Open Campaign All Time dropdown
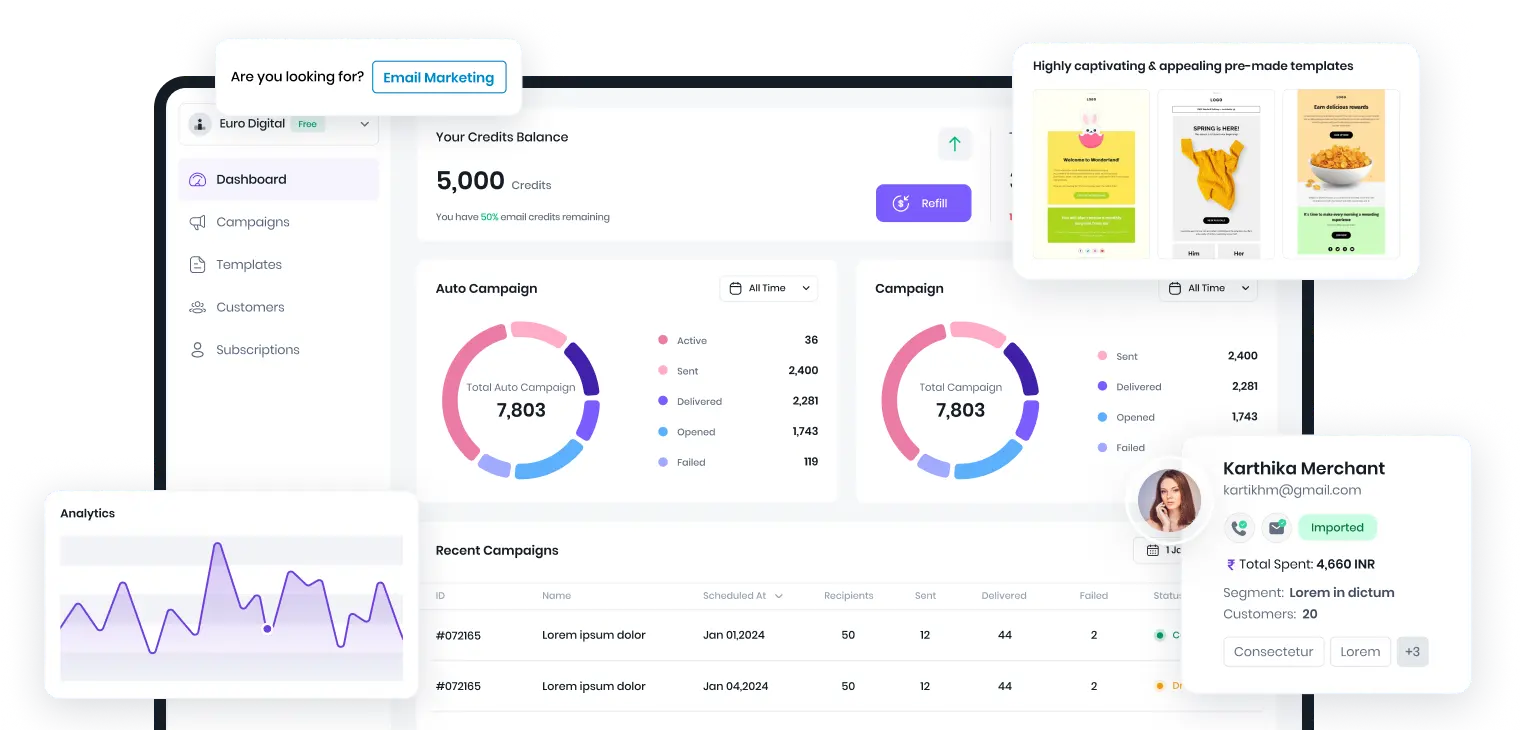Image resolution: width=1521 pixels, height=730 pixels. [1208, 288]
